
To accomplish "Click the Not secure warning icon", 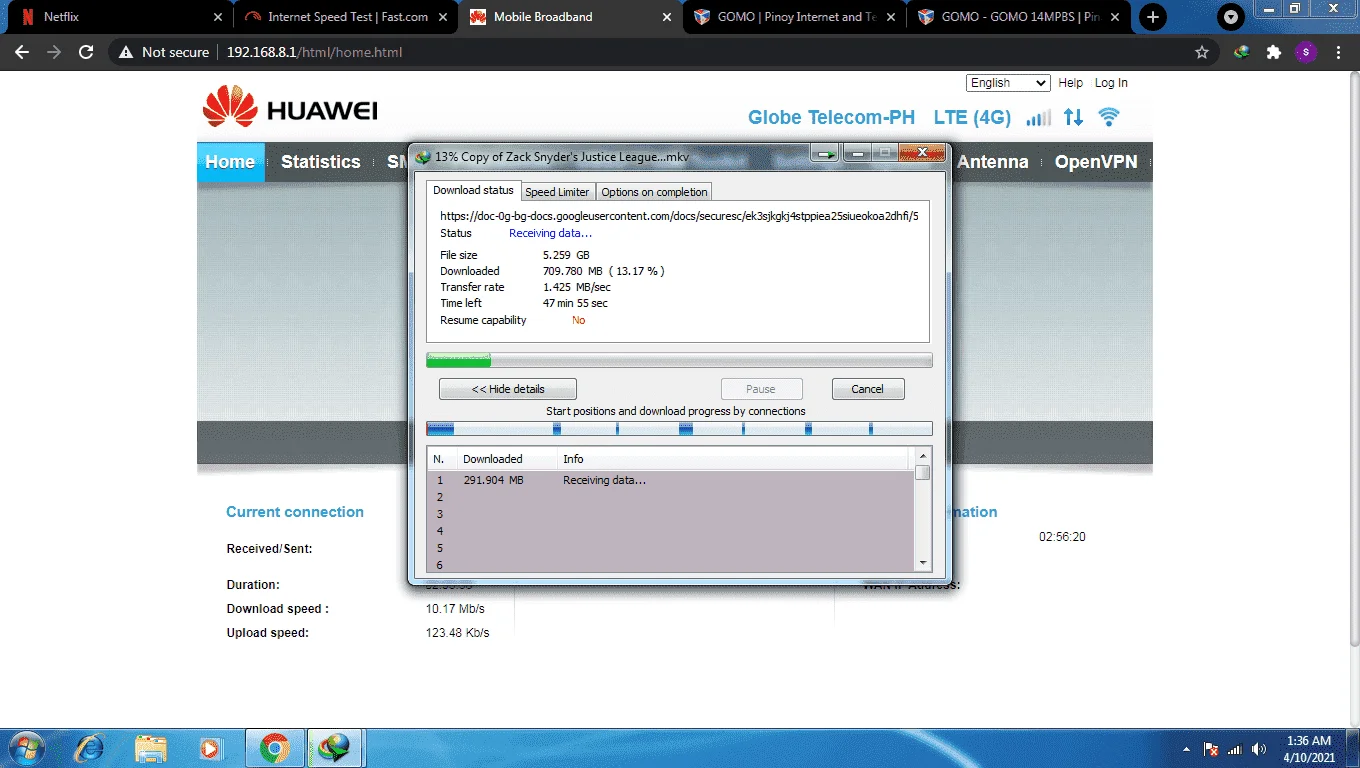I will (x=126, y=52).
